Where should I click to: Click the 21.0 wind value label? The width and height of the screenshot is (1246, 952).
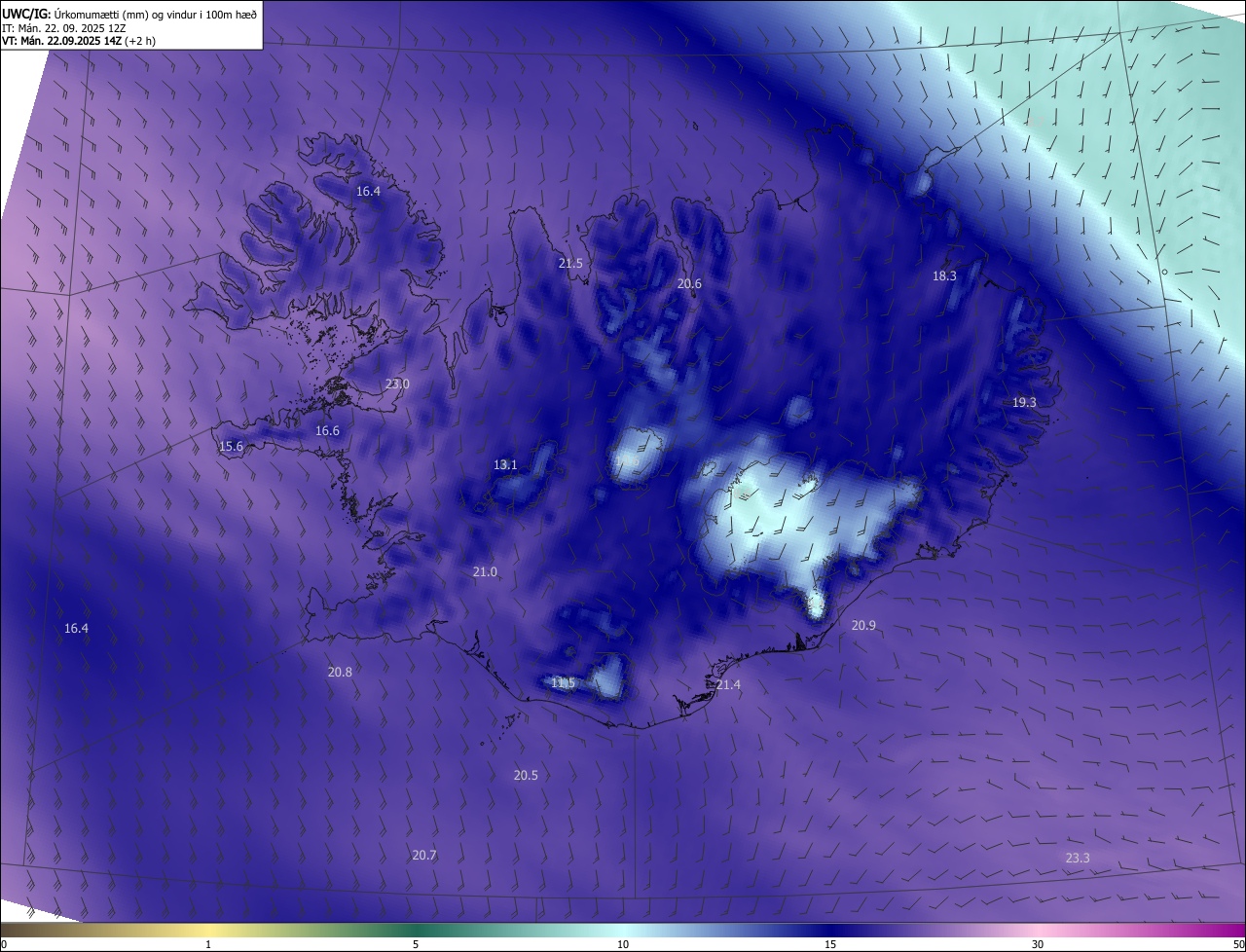pyautogui.click(x=485, y=572)
